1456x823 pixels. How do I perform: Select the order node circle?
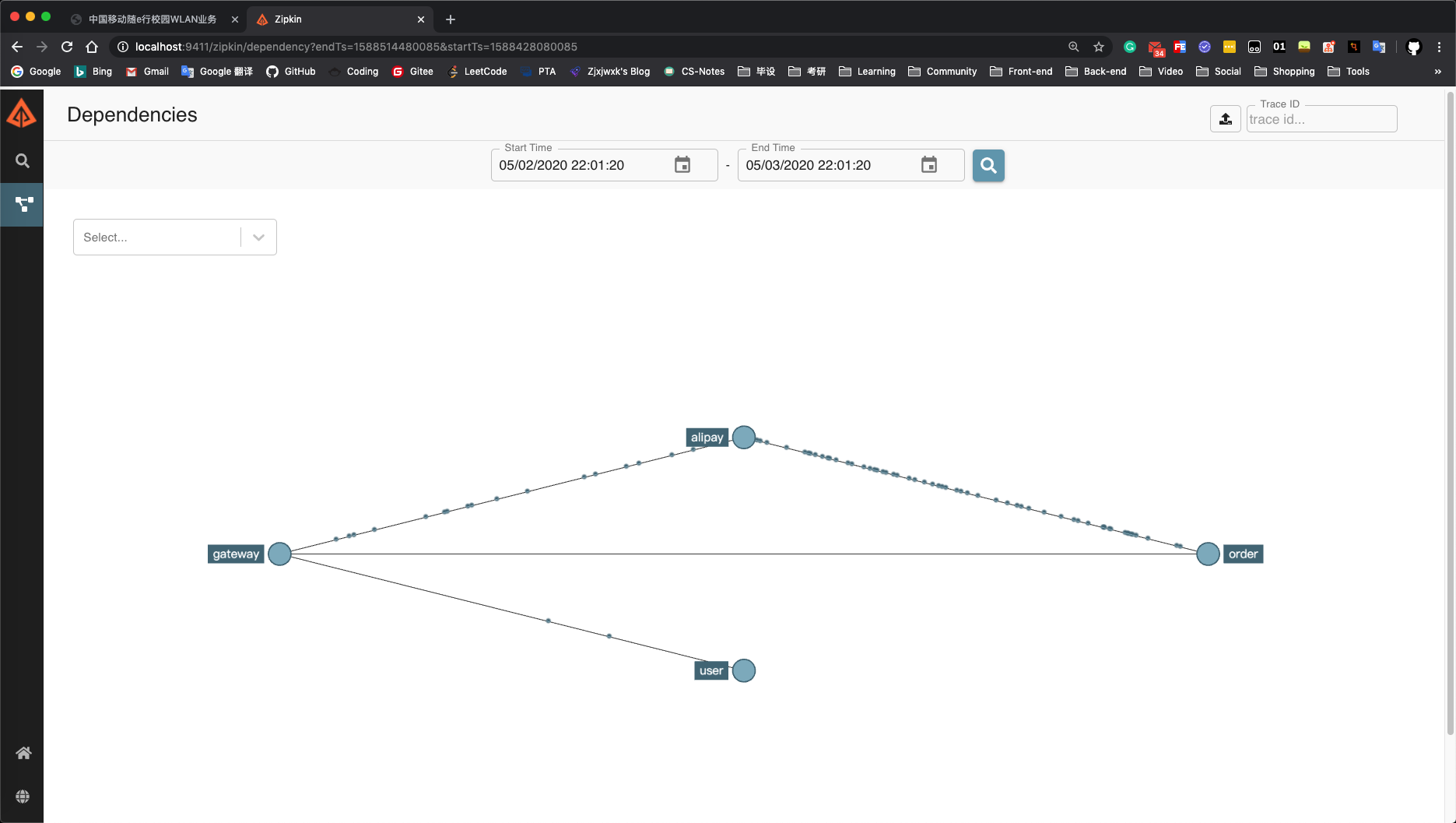coord(1208,554)
